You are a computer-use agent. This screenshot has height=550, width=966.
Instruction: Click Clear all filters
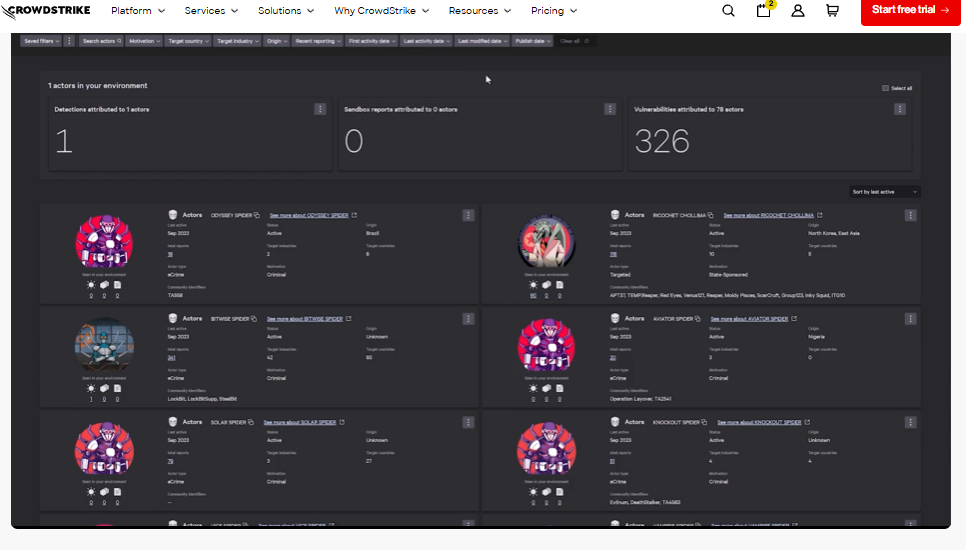point(574,41)
